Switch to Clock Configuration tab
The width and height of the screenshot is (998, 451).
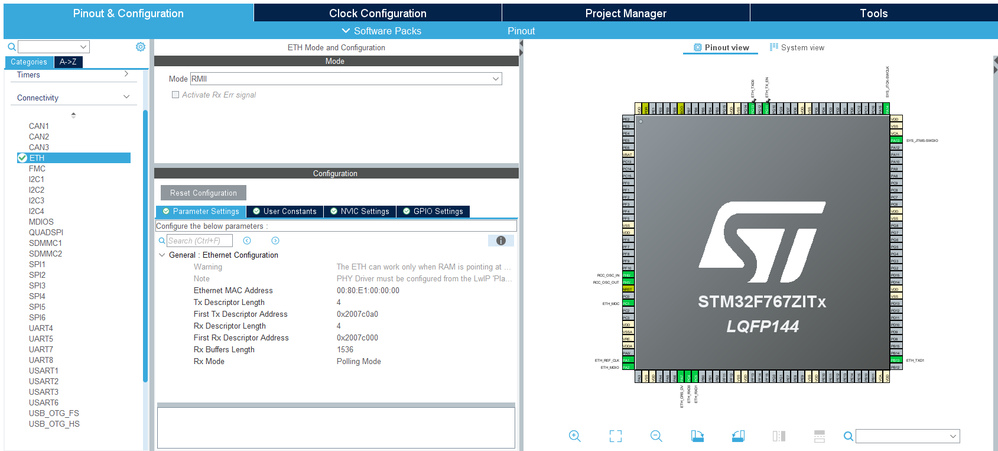point(377,13)
